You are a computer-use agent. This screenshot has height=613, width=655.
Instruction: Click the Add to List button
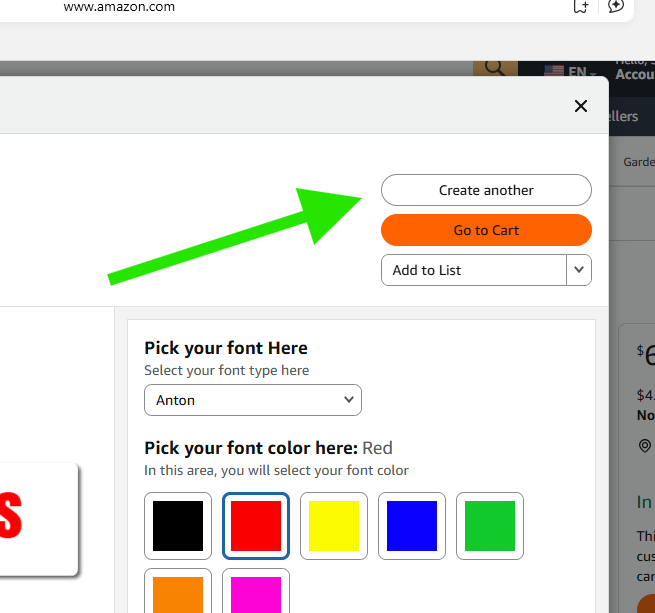point(474,270)
